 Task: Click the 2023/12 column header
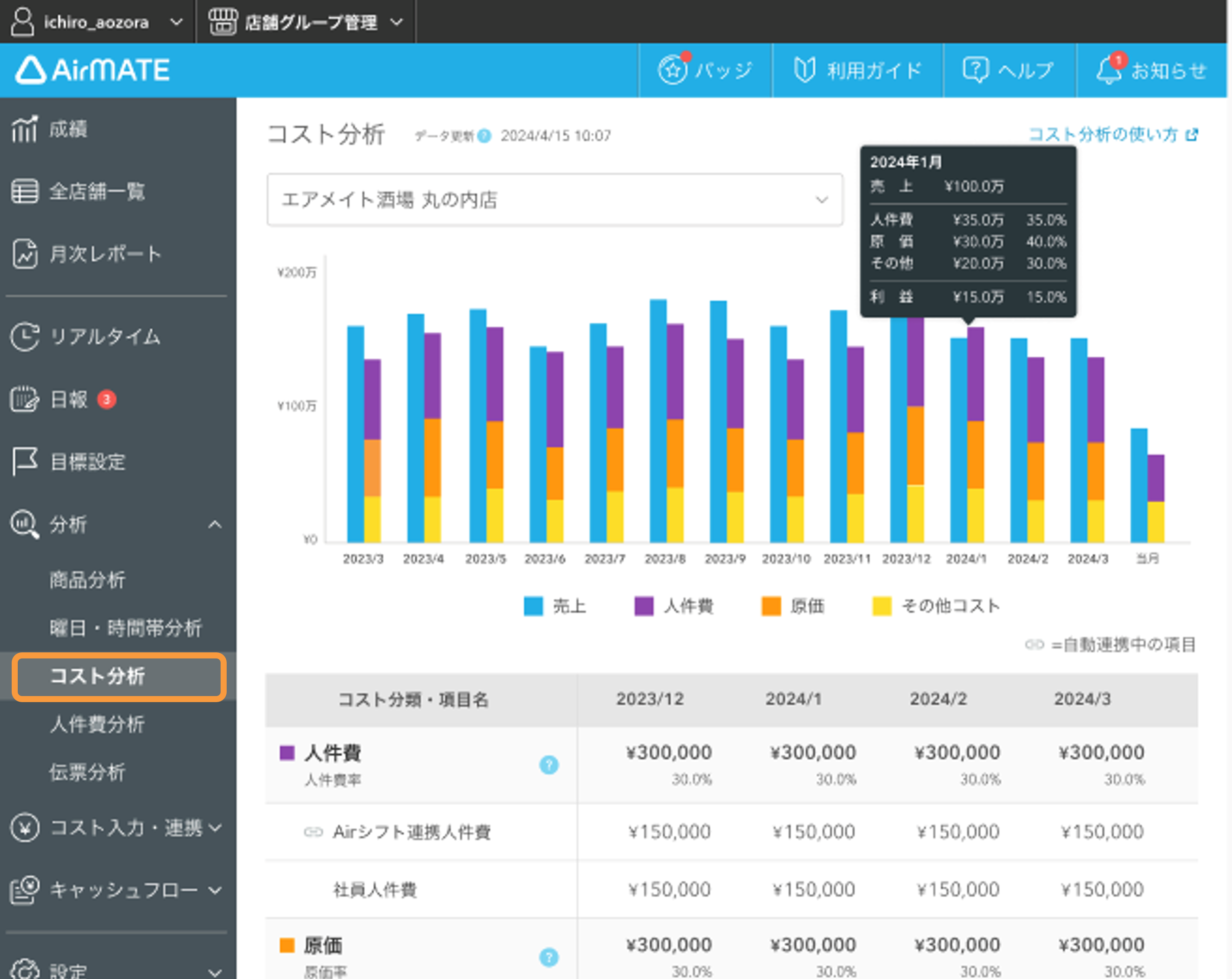point(650,699)
